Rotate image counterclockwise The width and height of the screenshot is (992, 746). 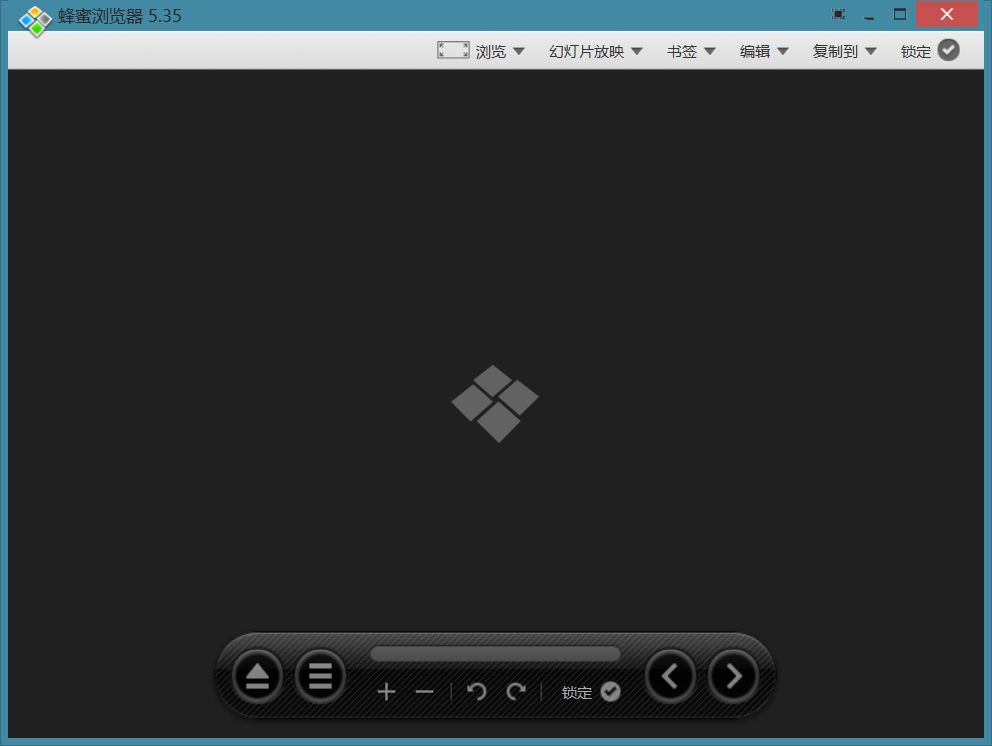(x=476, y=692)
